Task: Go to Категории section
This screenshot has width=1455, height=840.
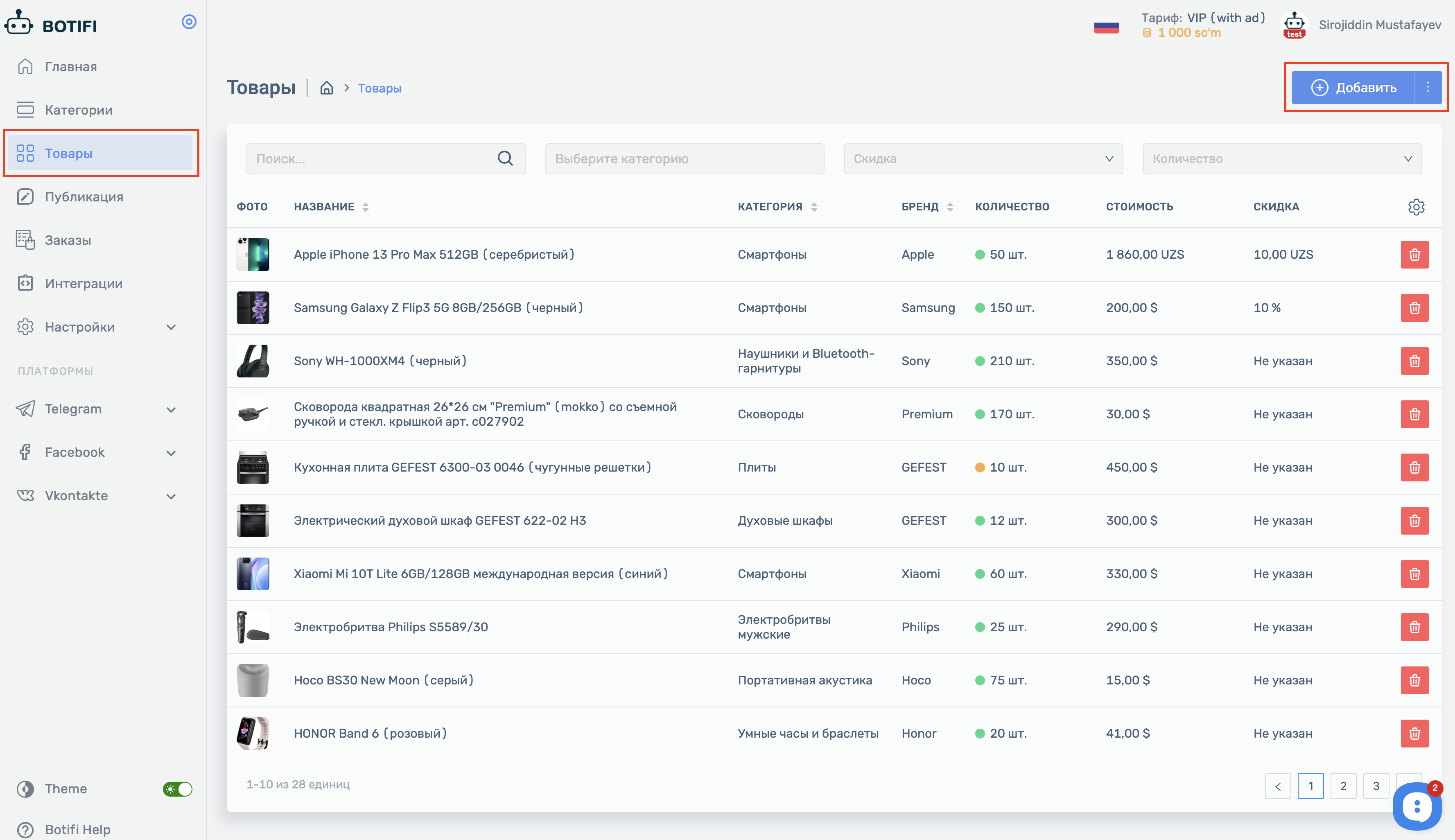Action: 79,110
